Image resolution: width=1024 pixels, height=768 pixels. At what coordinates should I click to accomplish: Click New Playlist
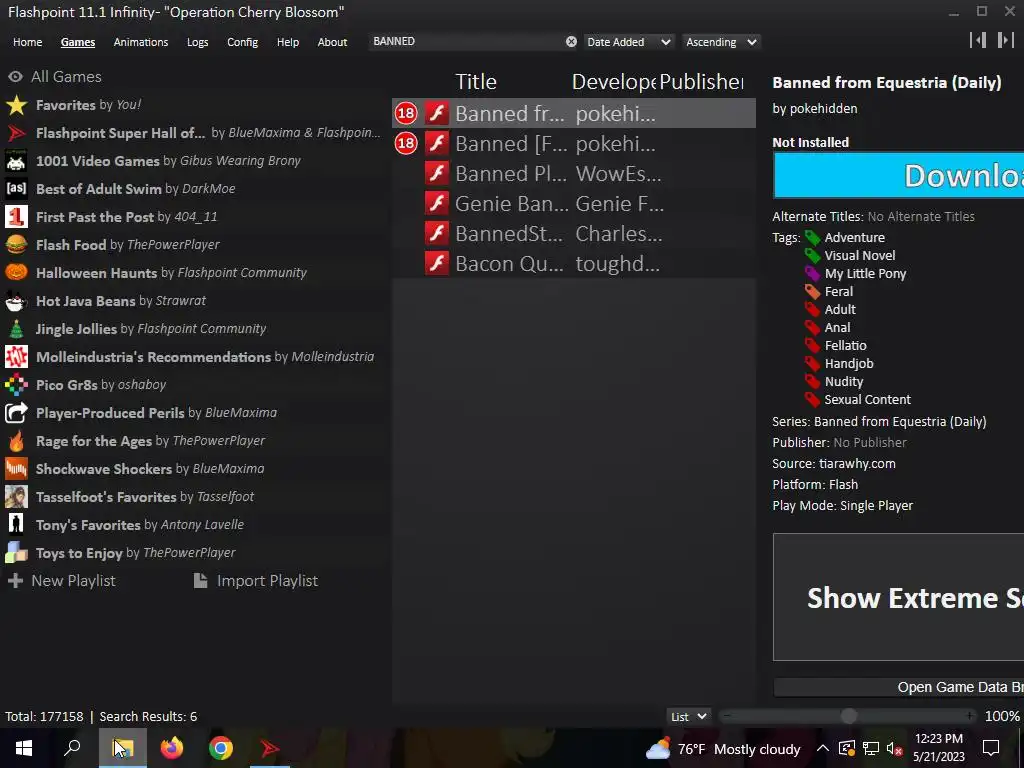point(61,581)
